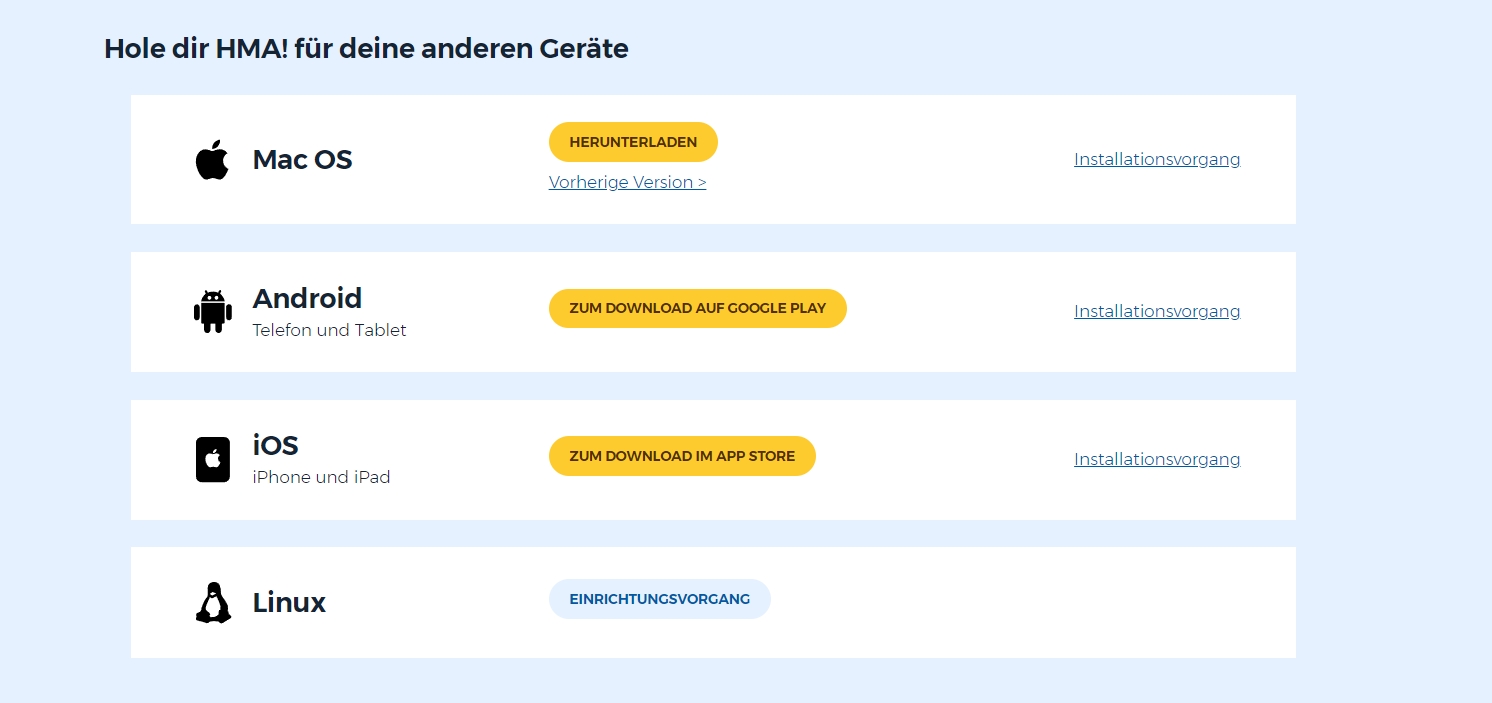Open the Vorherige Version link
1492x703 pixels.
coord(627,182)
